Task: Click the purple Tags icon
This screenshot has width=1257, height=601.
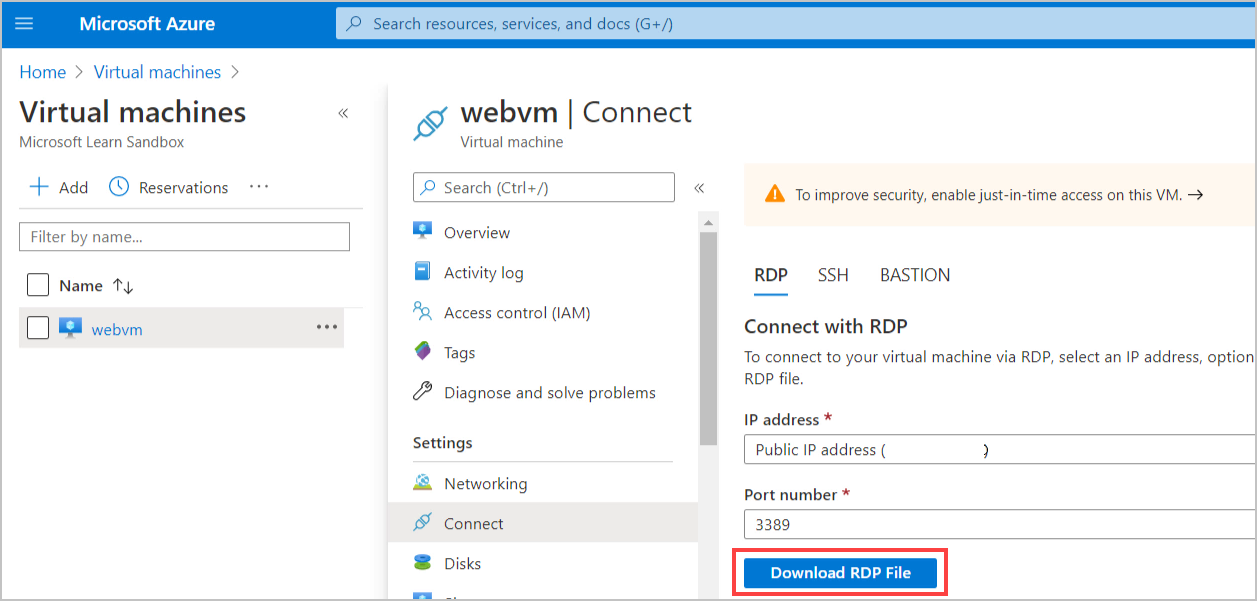Action: pos(422,352)
